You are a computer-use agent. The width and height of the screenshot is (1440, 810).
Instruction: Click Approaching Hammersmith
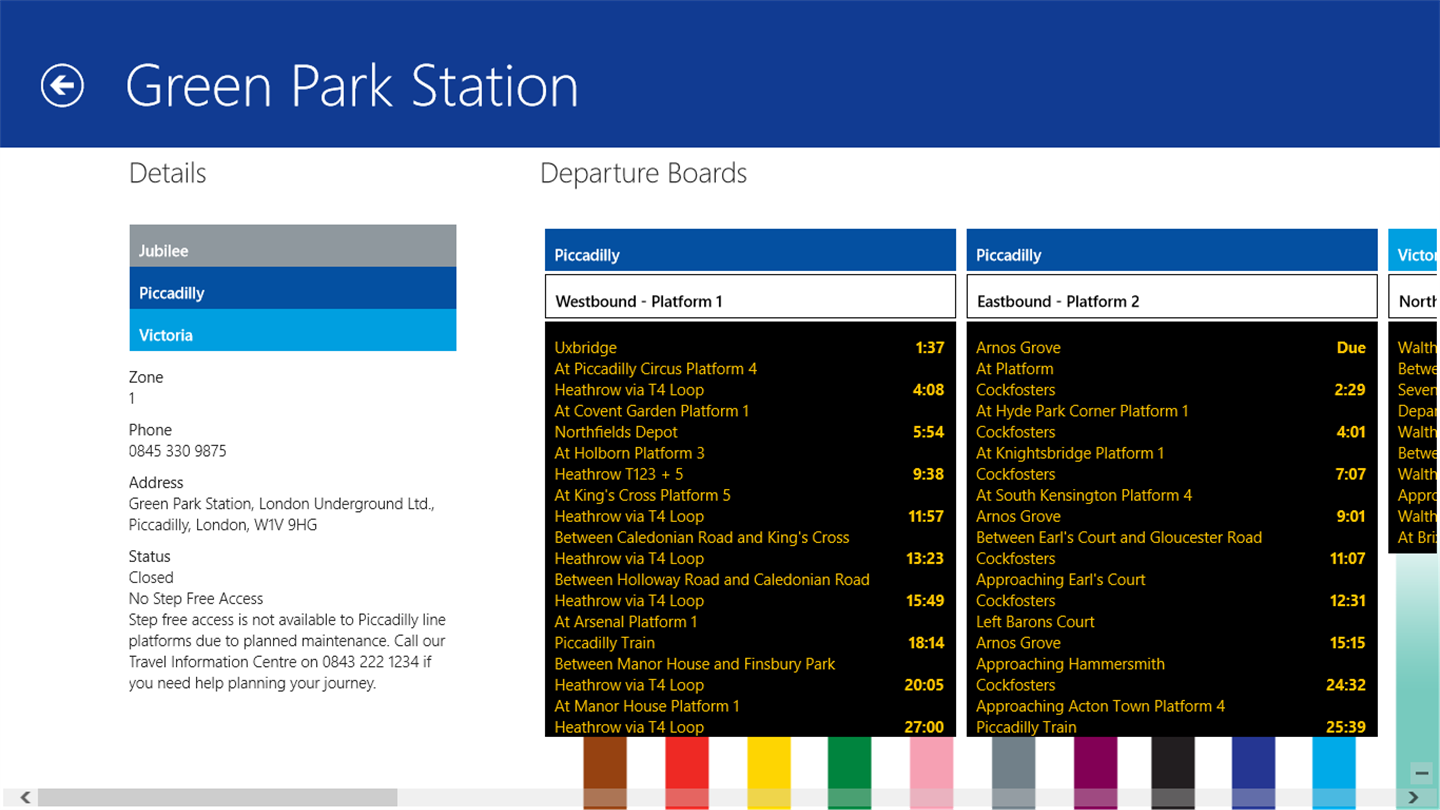(x=1070, y=663)
